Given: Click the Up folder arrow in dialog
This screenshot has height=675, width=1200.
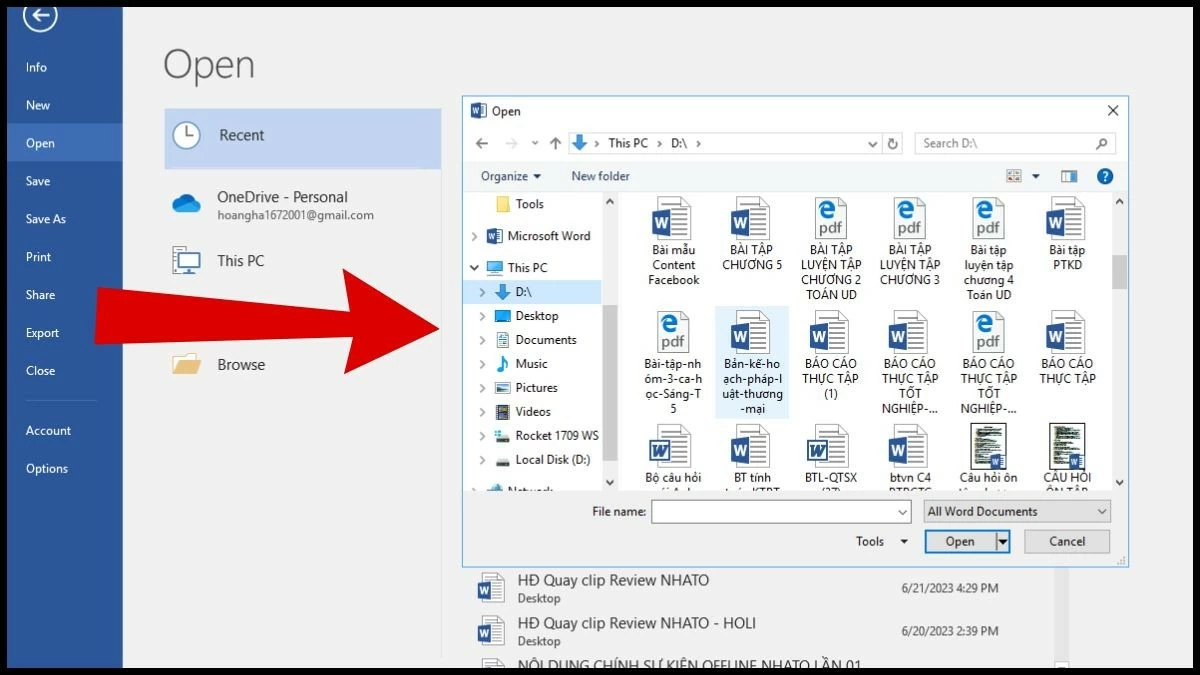Looking at the screenshot, I should tap(556, 144).
